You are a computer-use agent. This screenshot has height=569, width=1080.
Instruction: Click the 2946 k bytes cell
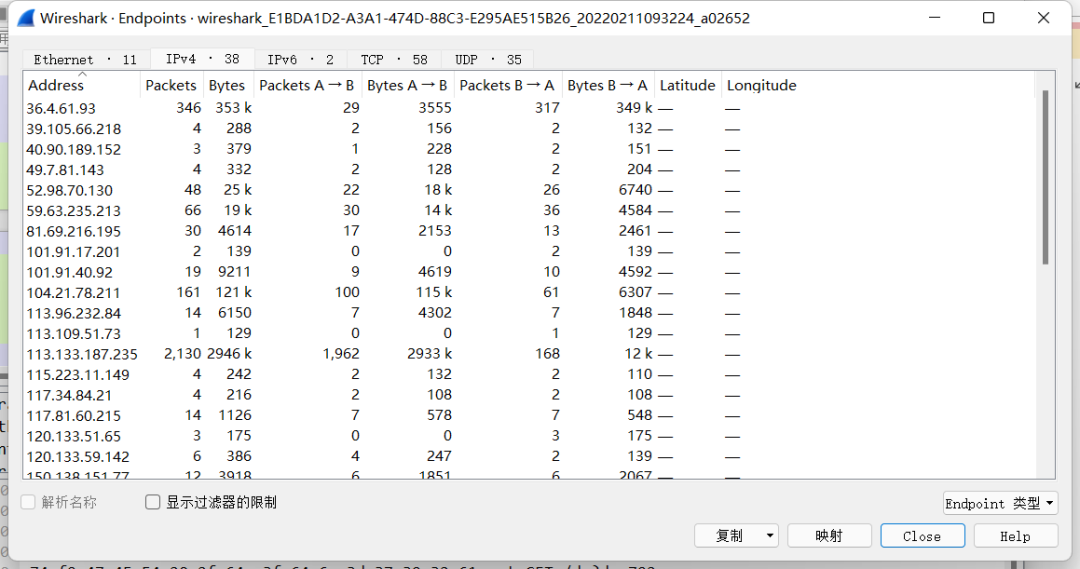coord(229,354)
